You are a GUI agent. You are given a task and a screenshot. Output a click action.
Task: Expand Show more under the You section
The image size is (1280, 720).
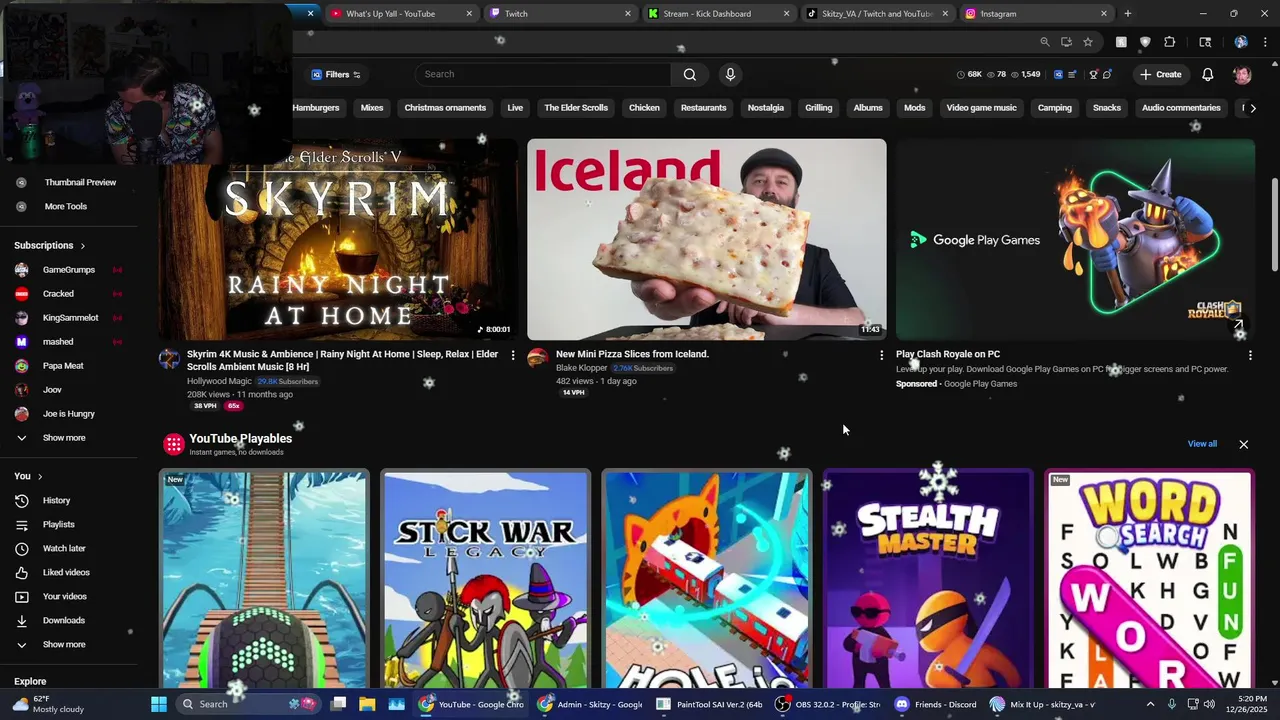point(64,644)
